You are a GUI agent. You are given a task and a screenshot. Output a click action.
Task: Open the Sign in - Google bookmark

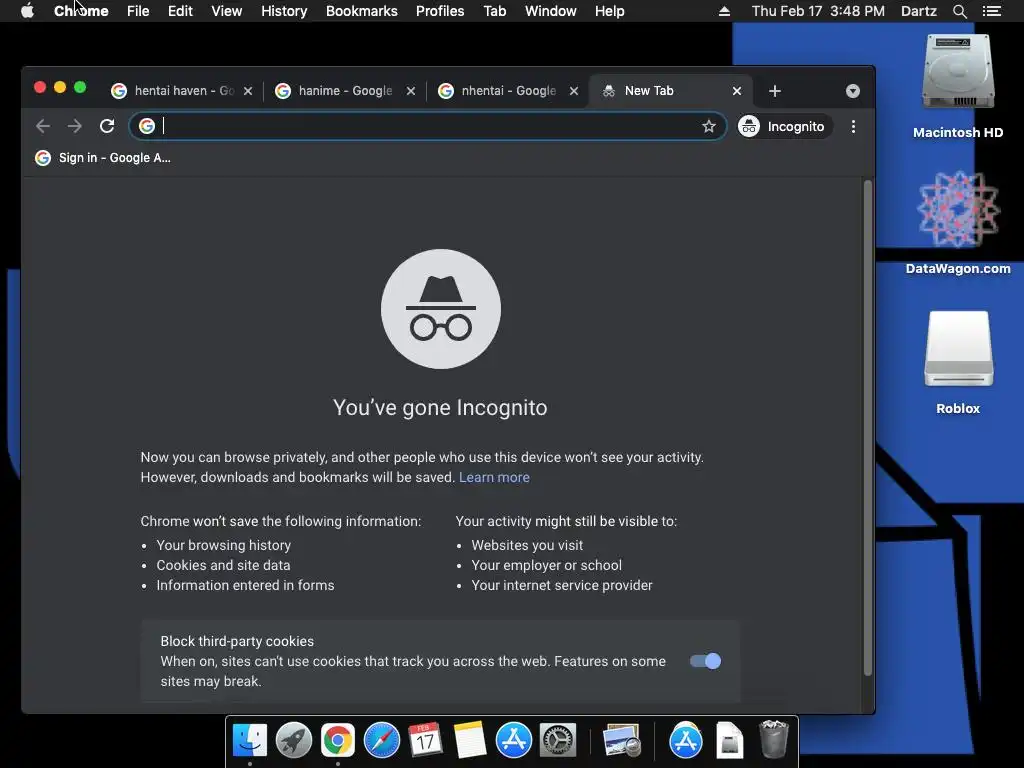103,157
